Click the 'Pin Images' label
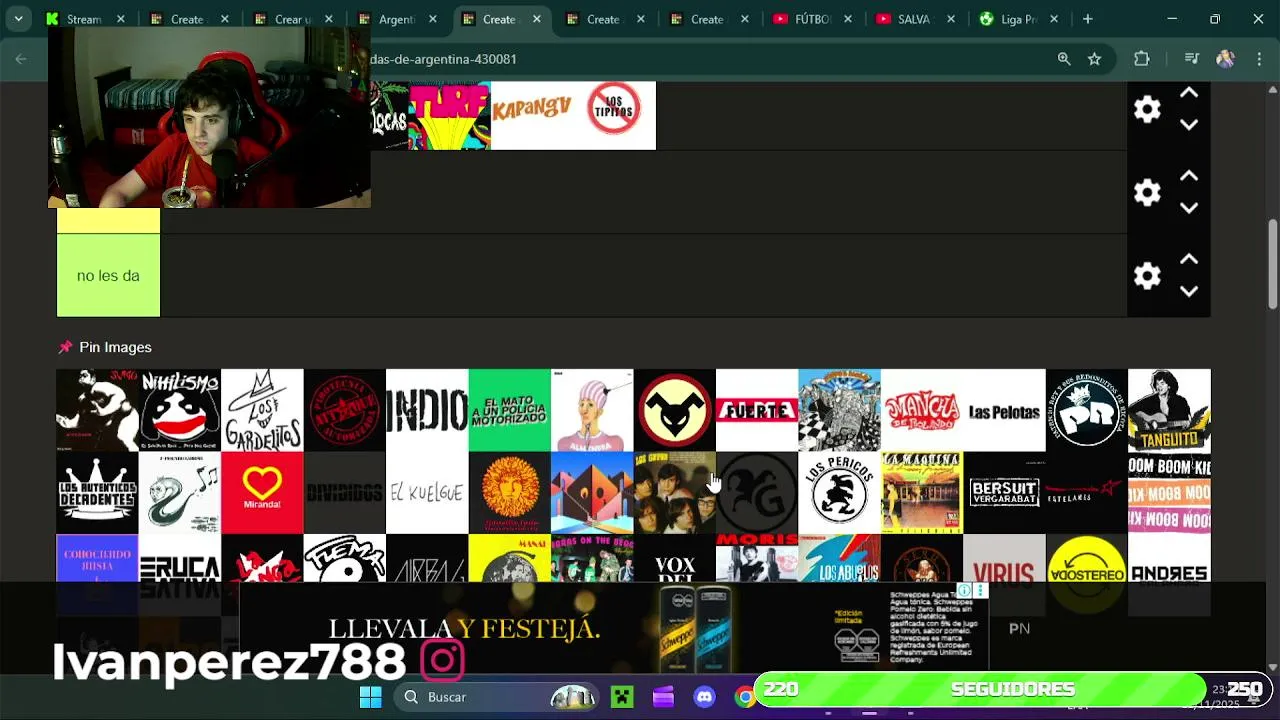The image size is (1280, 720). click(115, 347)
